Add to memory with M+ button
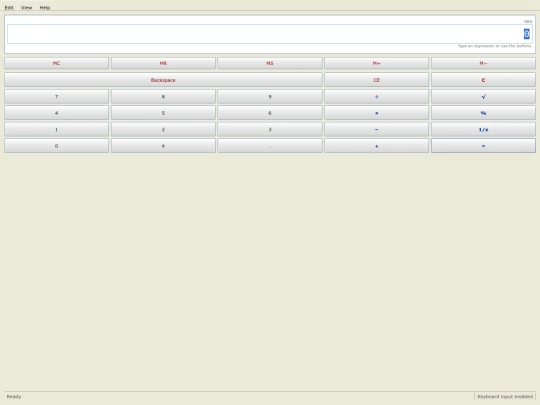The image size is (540, 405). (376, 63)
